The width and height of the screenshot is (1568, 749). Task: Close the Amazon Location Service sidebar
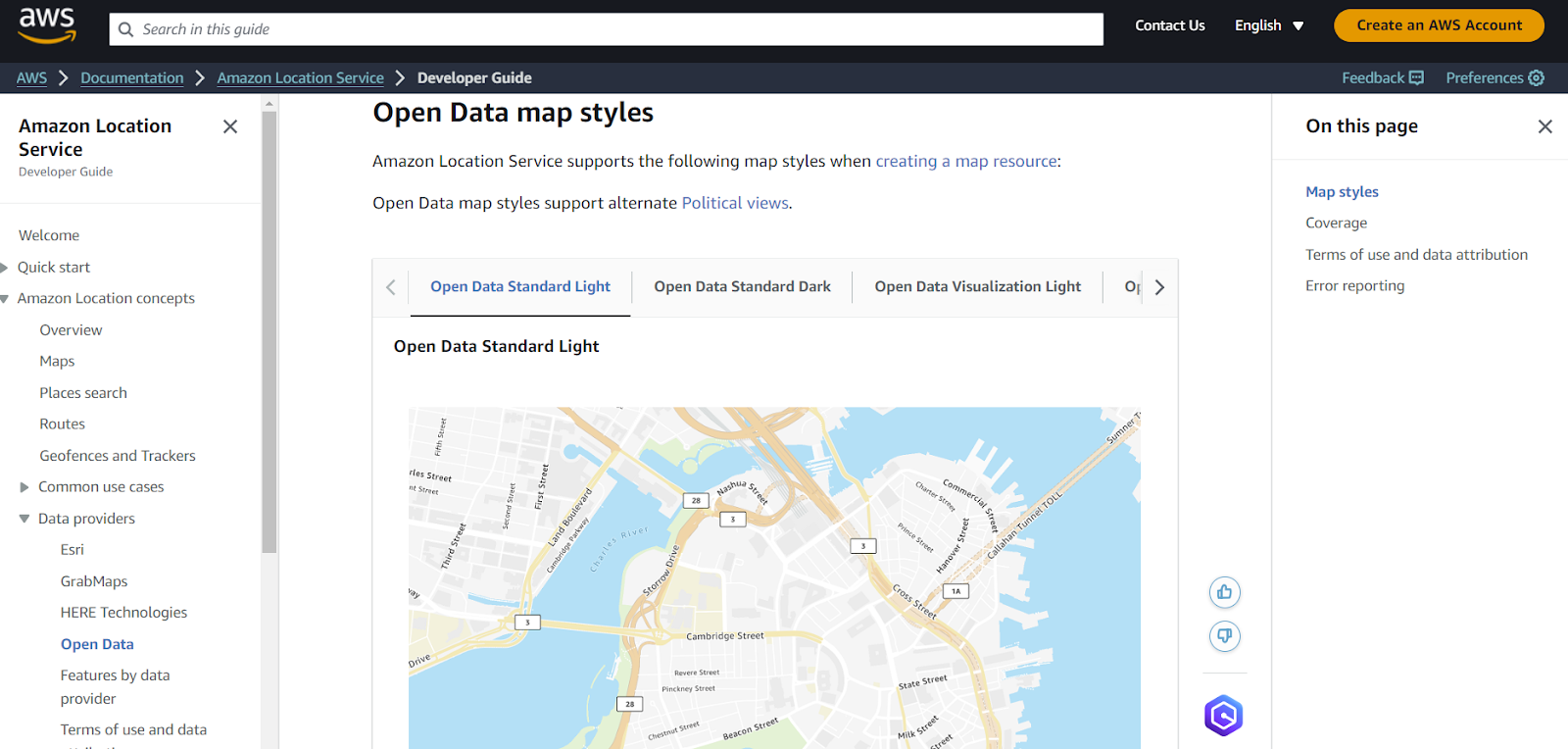point(230,126)
